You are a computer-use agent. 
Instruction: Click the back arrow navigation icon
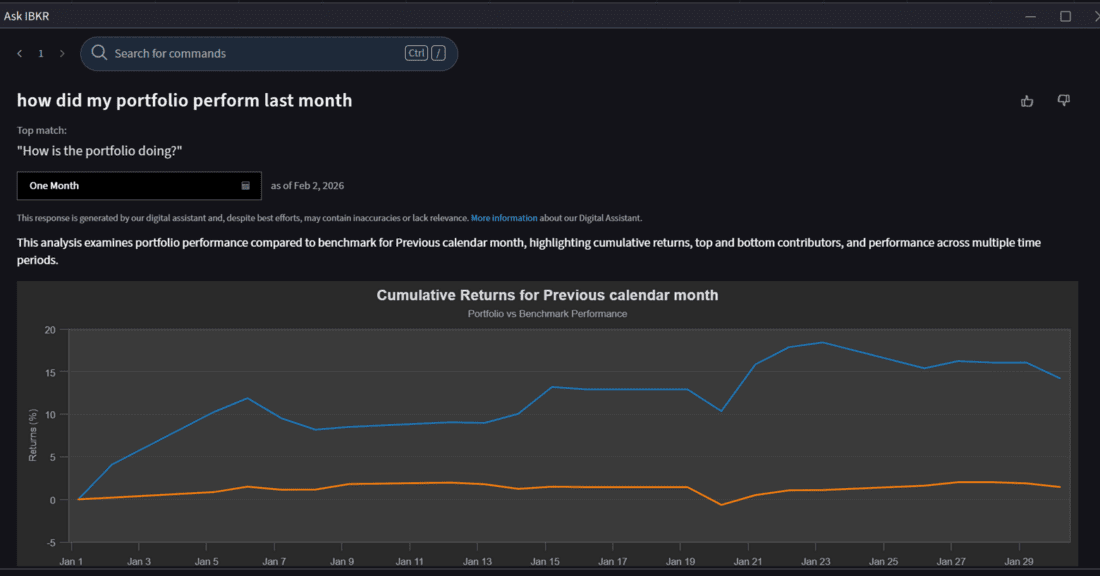[19, 54]
